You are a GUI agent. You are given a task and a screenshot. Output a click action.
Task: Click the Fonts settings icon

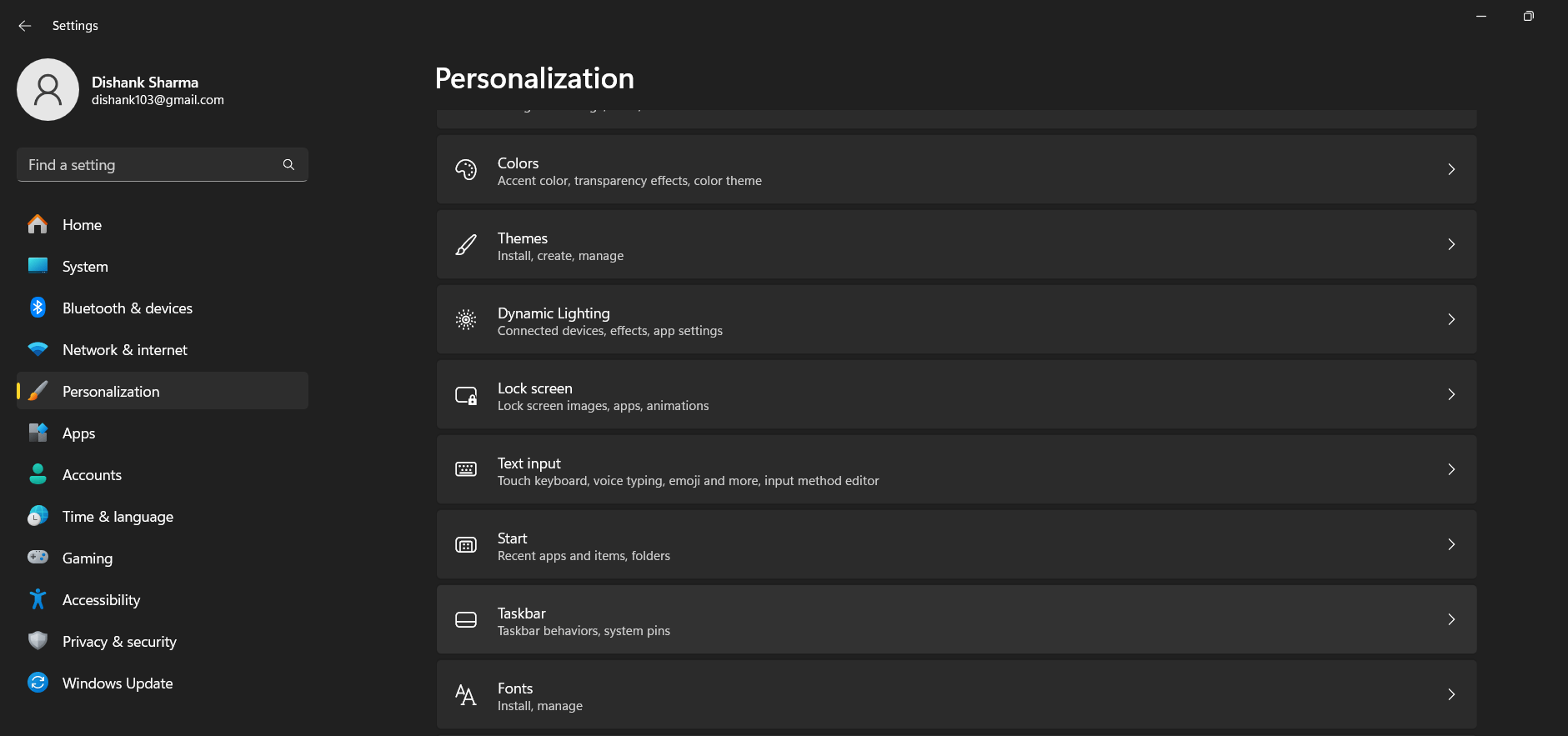[466, 694]
